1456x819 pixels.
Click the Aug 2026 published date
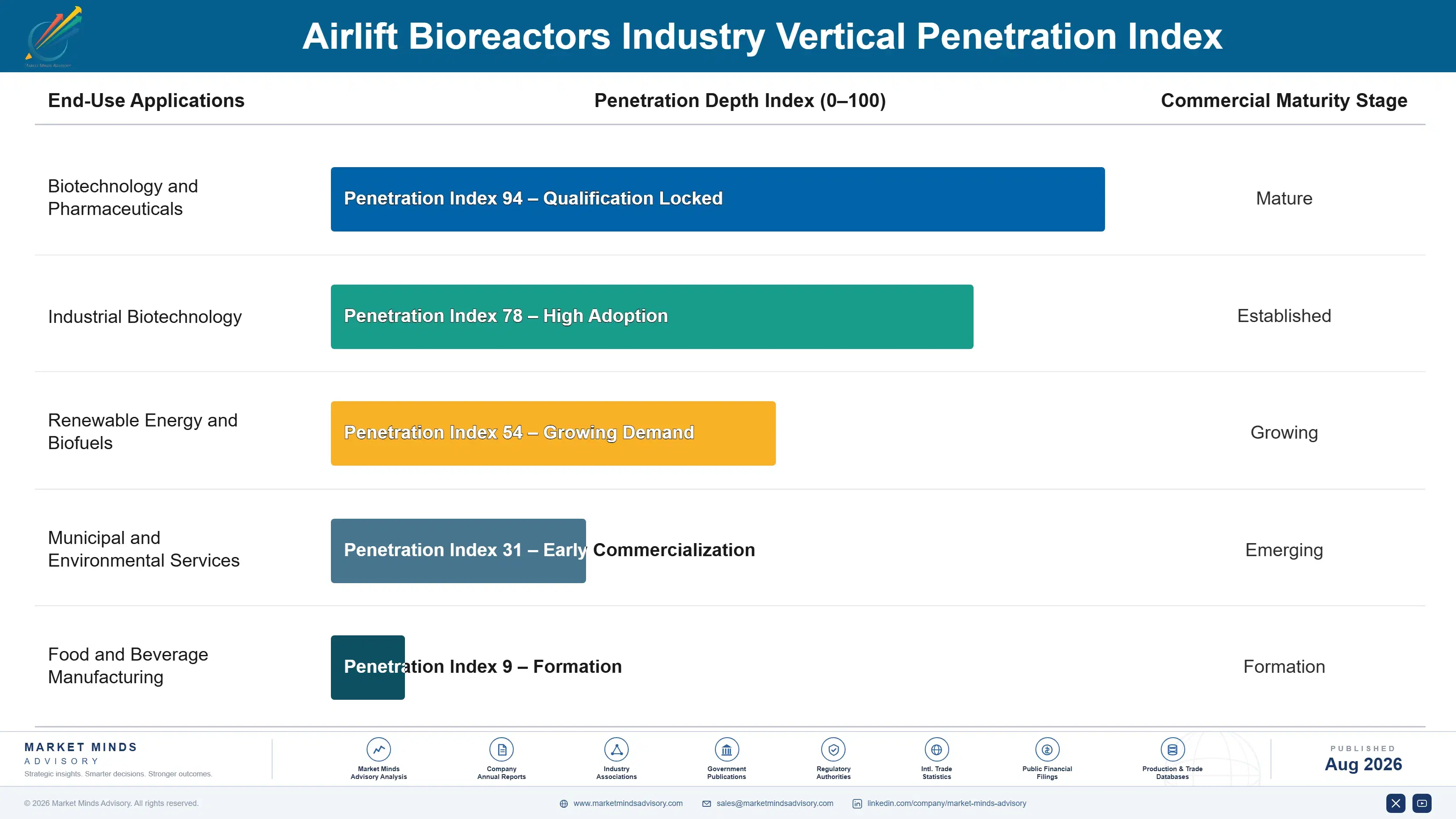click(1363, 764)
